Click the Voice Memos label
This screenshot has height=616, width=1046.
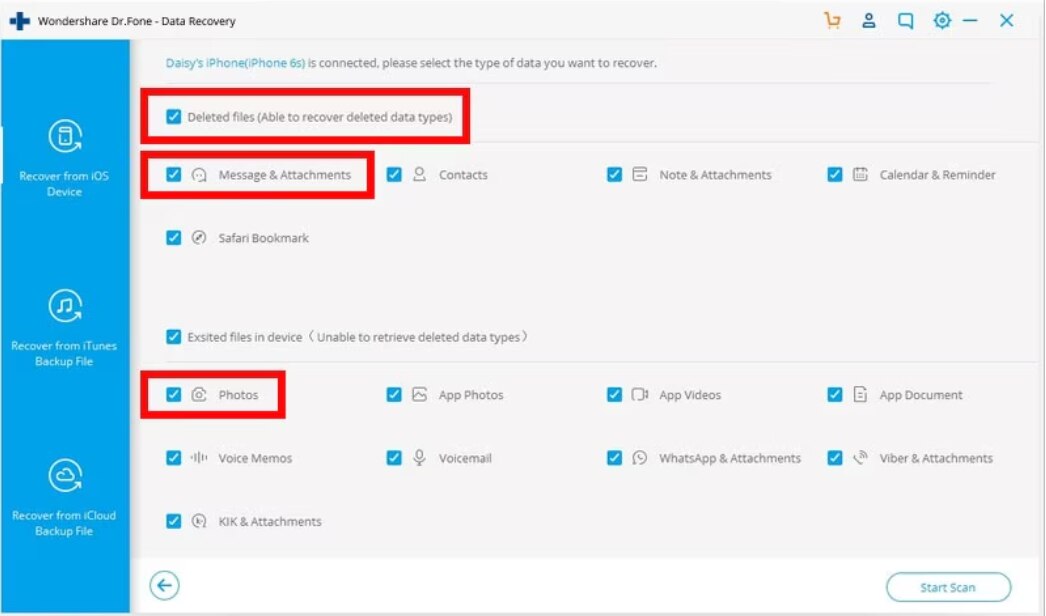tap(255, 458)
